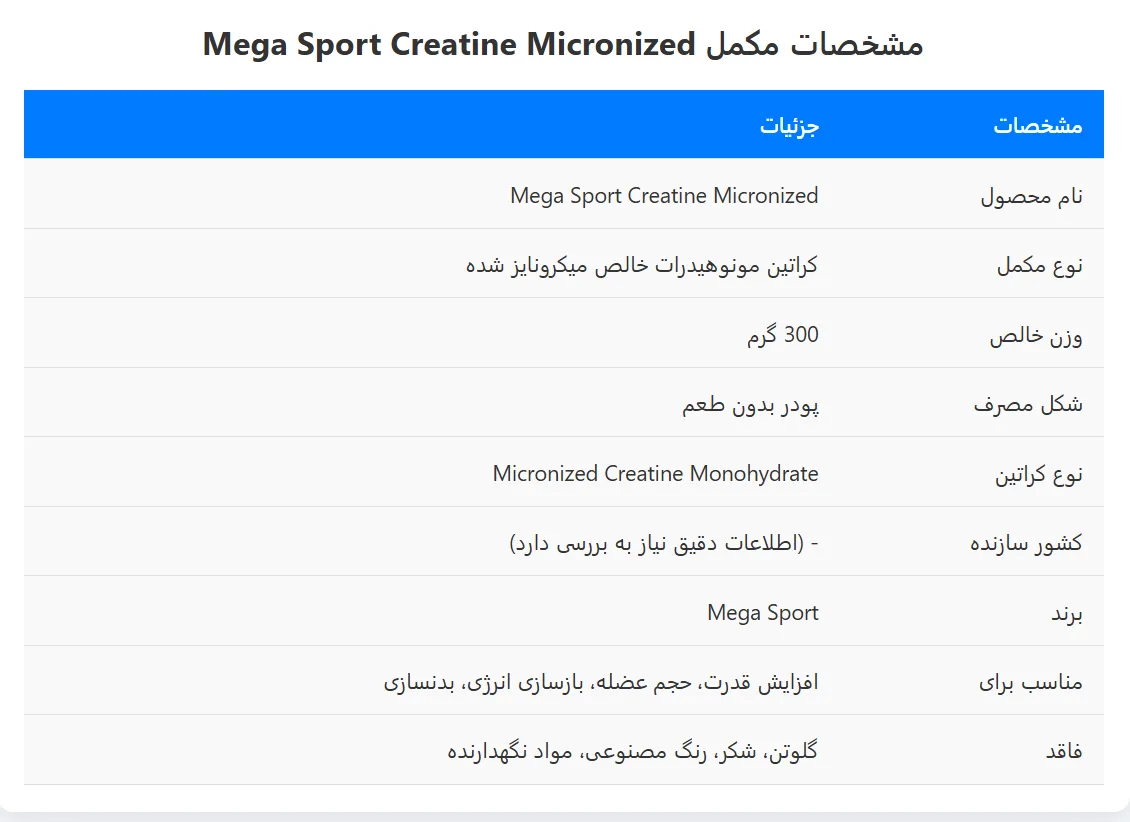Select the 'برند' row label
This screenshot has width=1130, height=822.
1067,613
